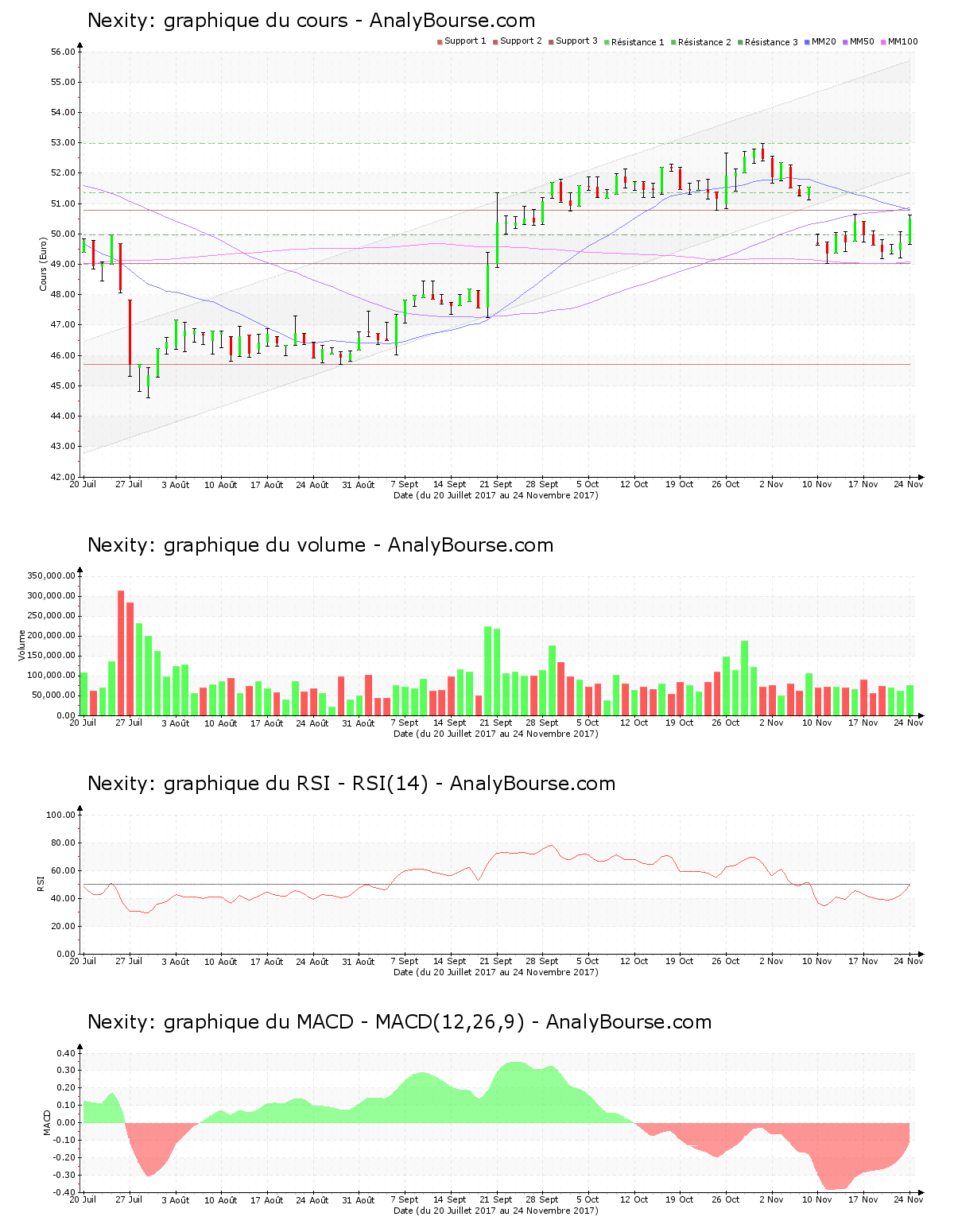954x1232 pixels.
Task: Click the 42.00 price axis value
Action: point(63,477)
